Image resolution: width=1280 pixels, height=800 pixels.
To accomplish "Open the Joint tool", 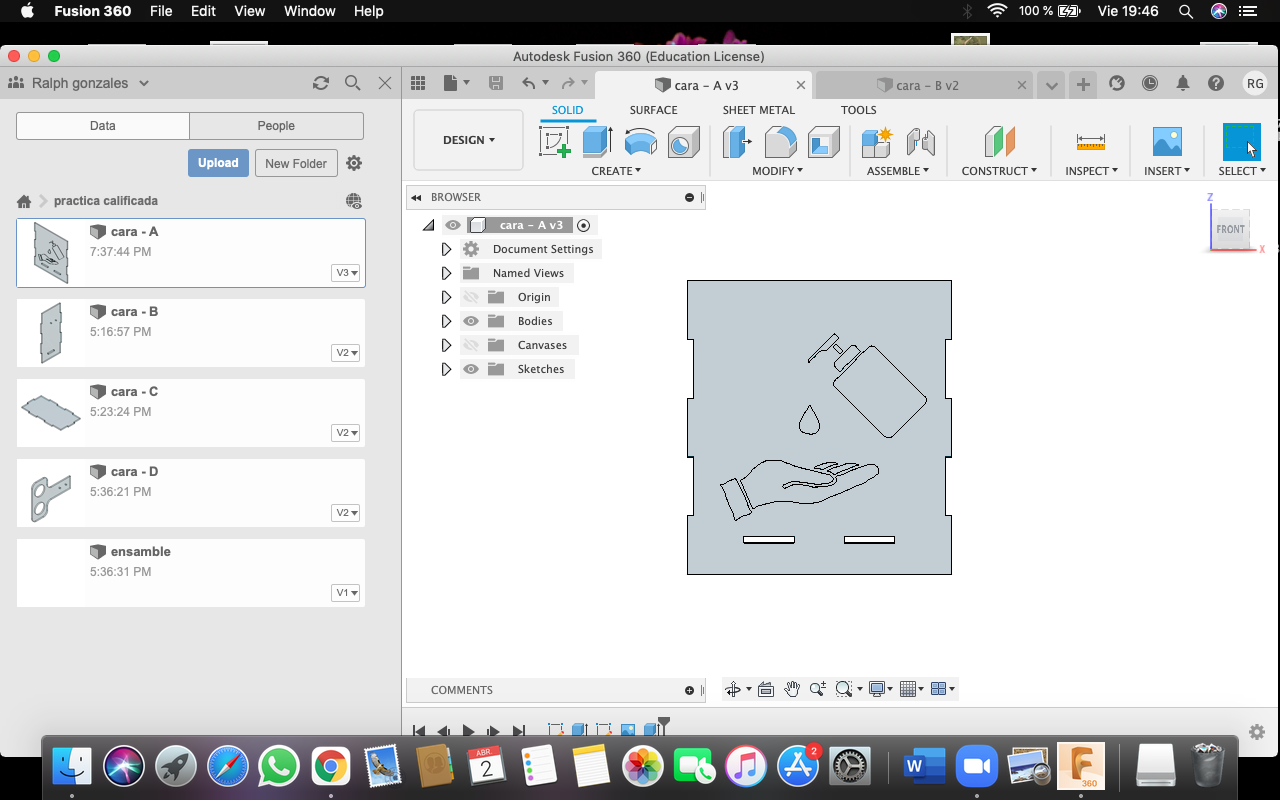I will tap(920, 142).
